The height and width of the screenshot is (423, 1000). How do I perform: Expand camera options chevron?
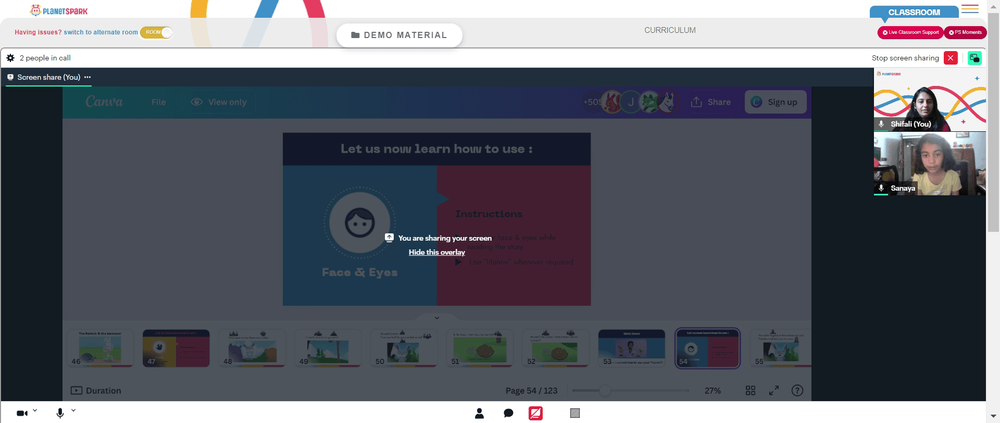[34, 411]
